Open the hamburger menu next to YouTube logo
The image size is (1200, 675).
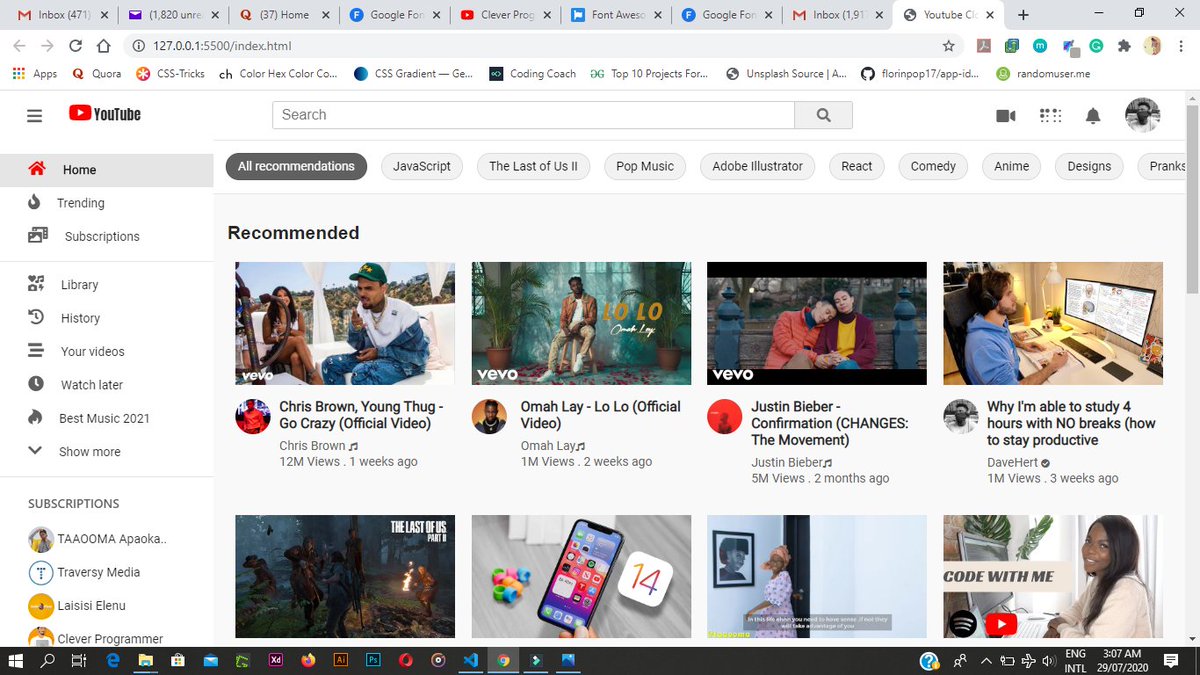pyautogui.click(x=35, y=115)
